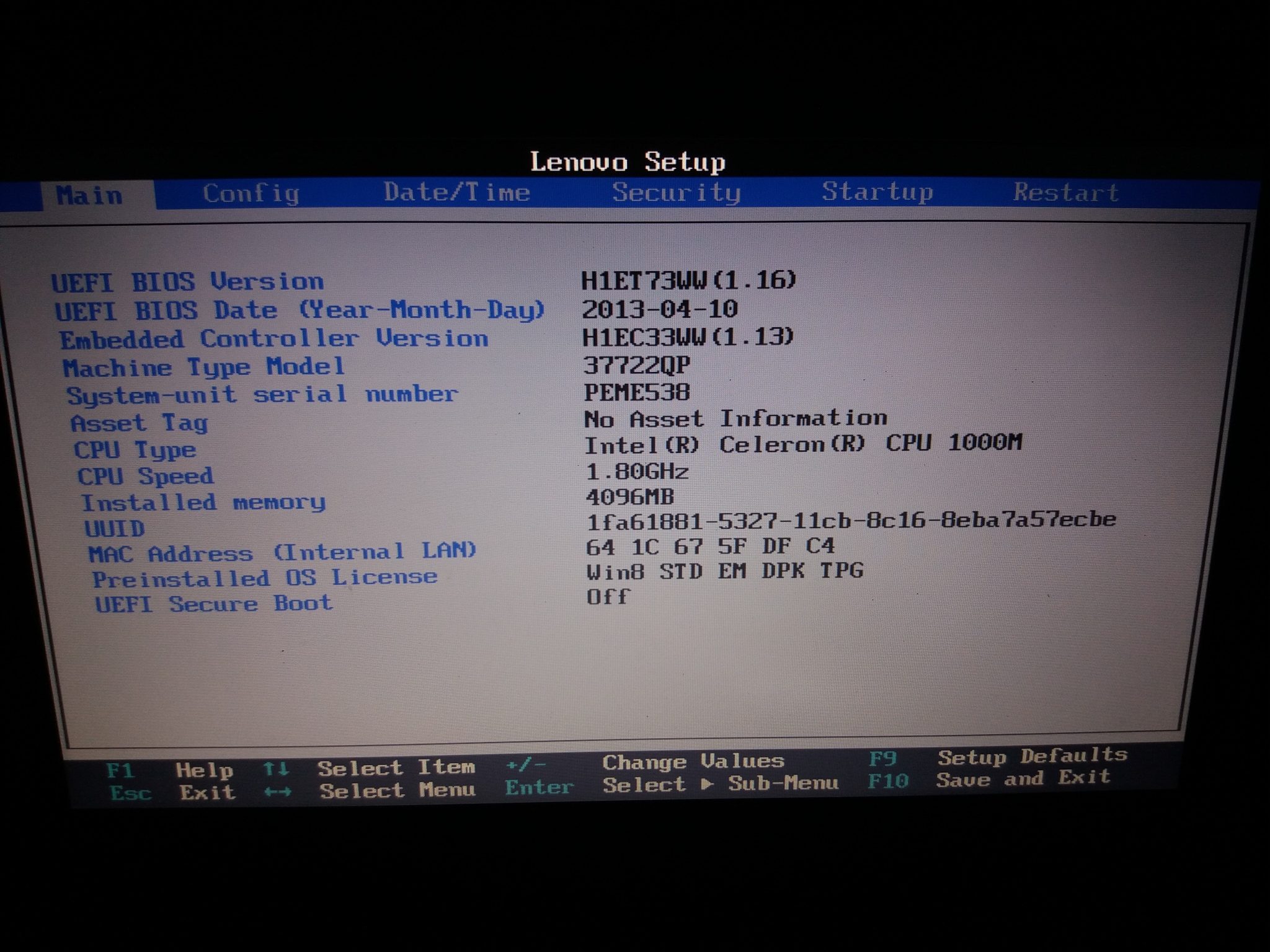1270x952 pixels.
Task: Click the CPU Type label
Action: click(x=135, y=451)
